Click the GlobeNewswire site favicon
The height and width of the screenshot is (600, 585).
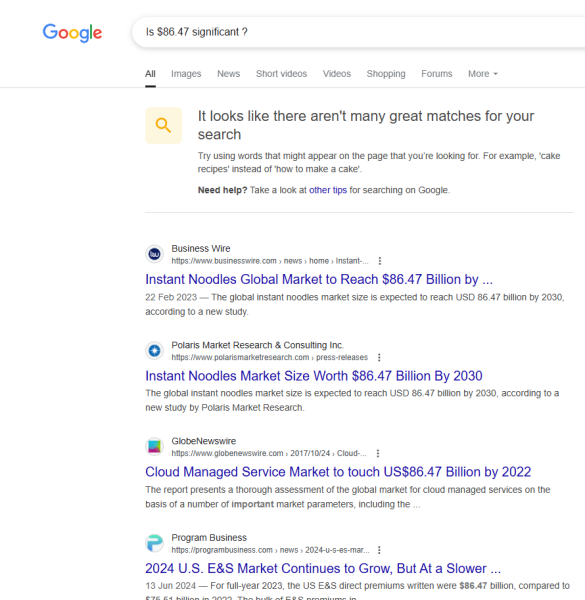[155, 447]
